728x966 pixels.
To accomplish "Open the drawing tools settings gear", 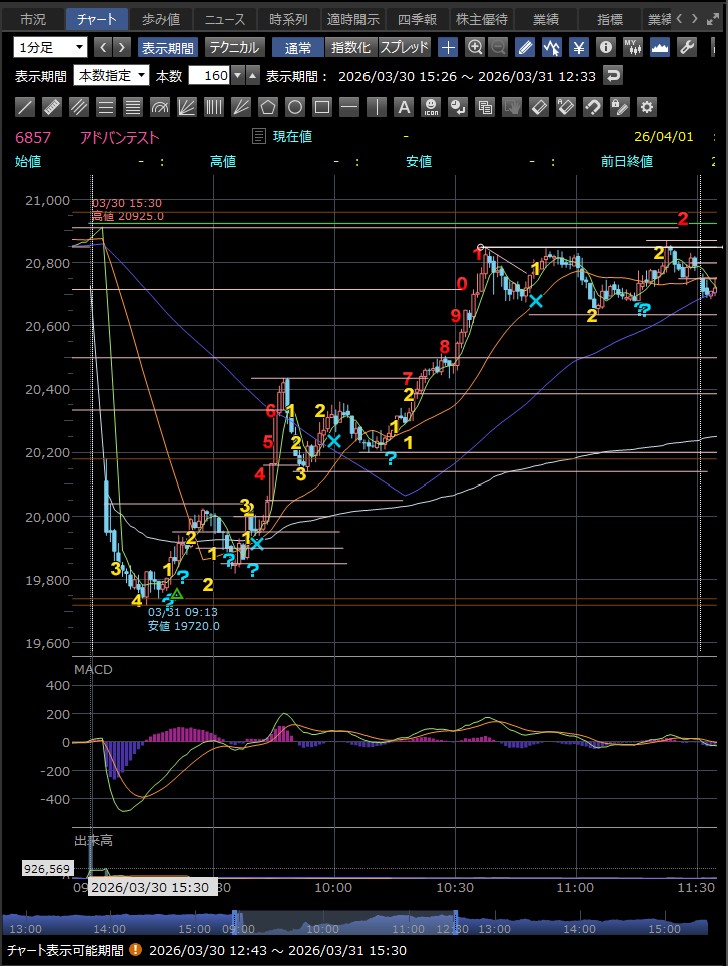I will coord(647,107).
